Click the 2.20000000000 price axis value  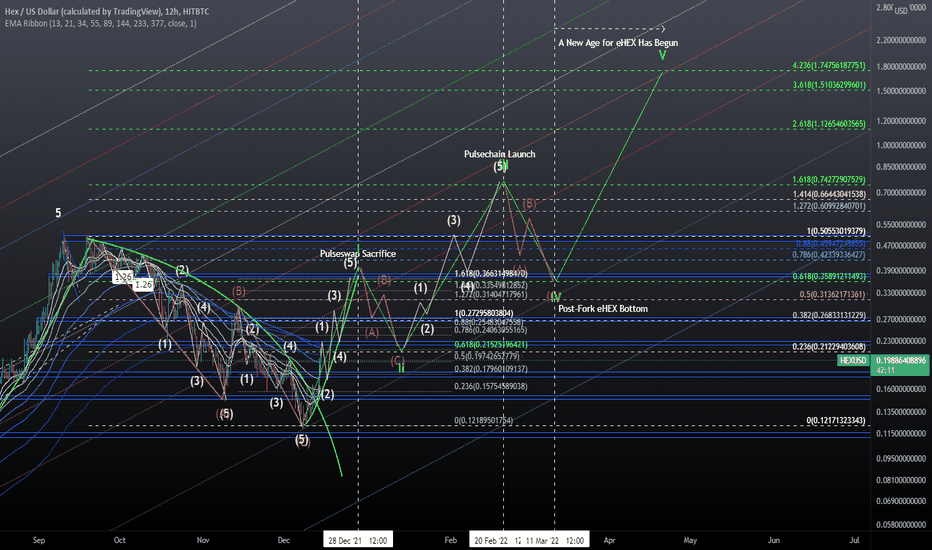pos(901,40)
